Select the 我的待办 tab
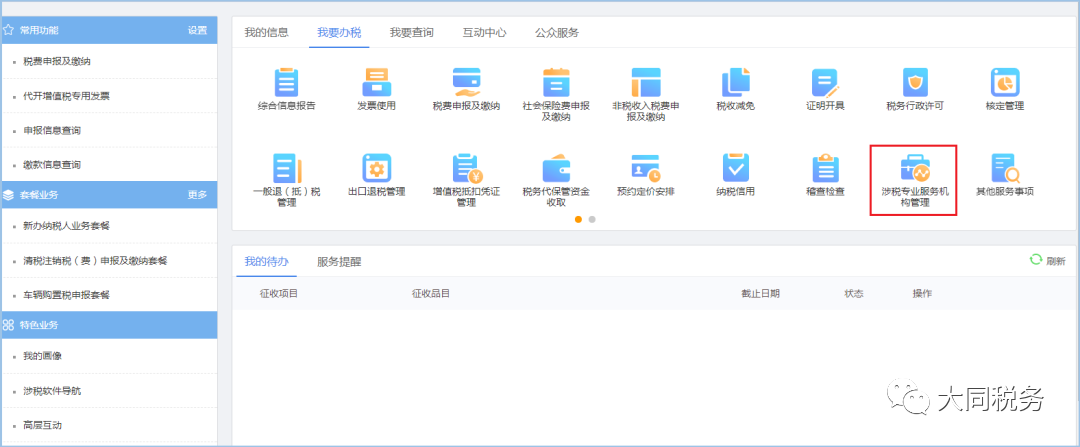The image size is (1080, 447). pos(267,262)
